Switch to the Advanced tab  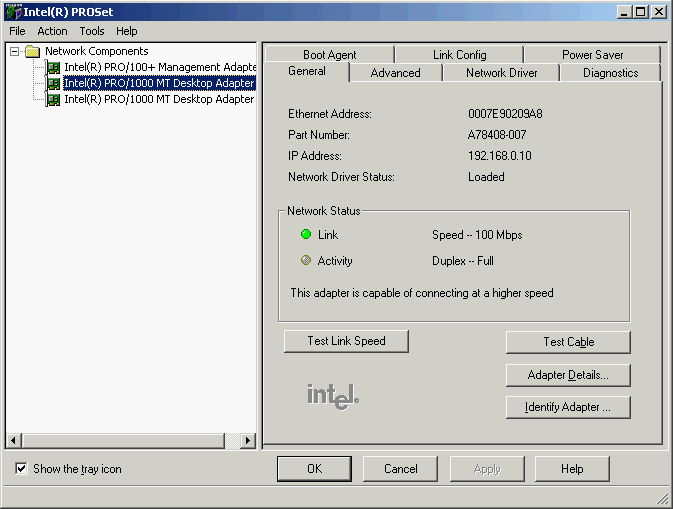(395, 73)
